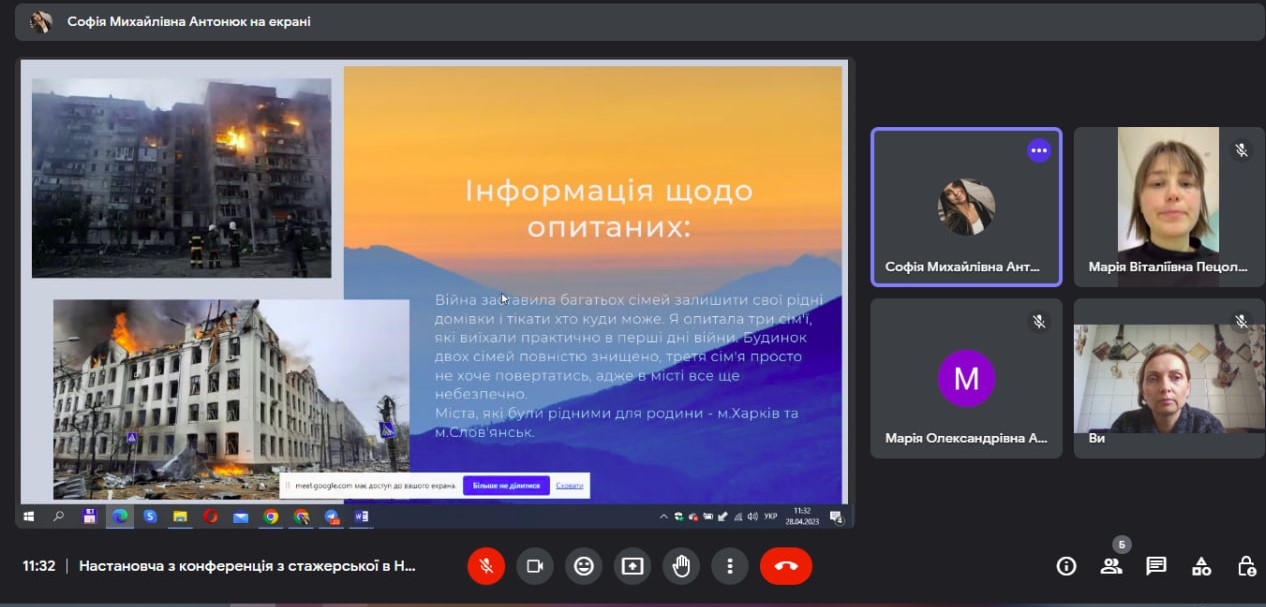The height and width of the screenshot is (607, 1266).
Task: Hang up with the red end call button
Action: [x=786, y=565]
